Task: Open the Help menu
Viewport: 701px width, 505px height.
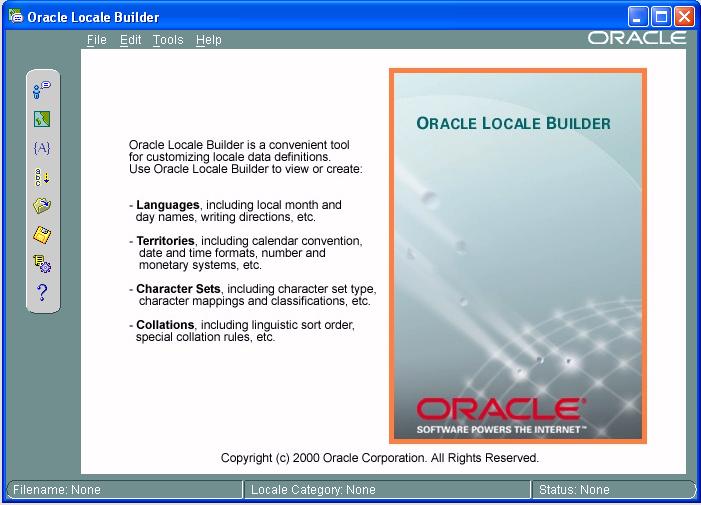Action: [208, 40]
